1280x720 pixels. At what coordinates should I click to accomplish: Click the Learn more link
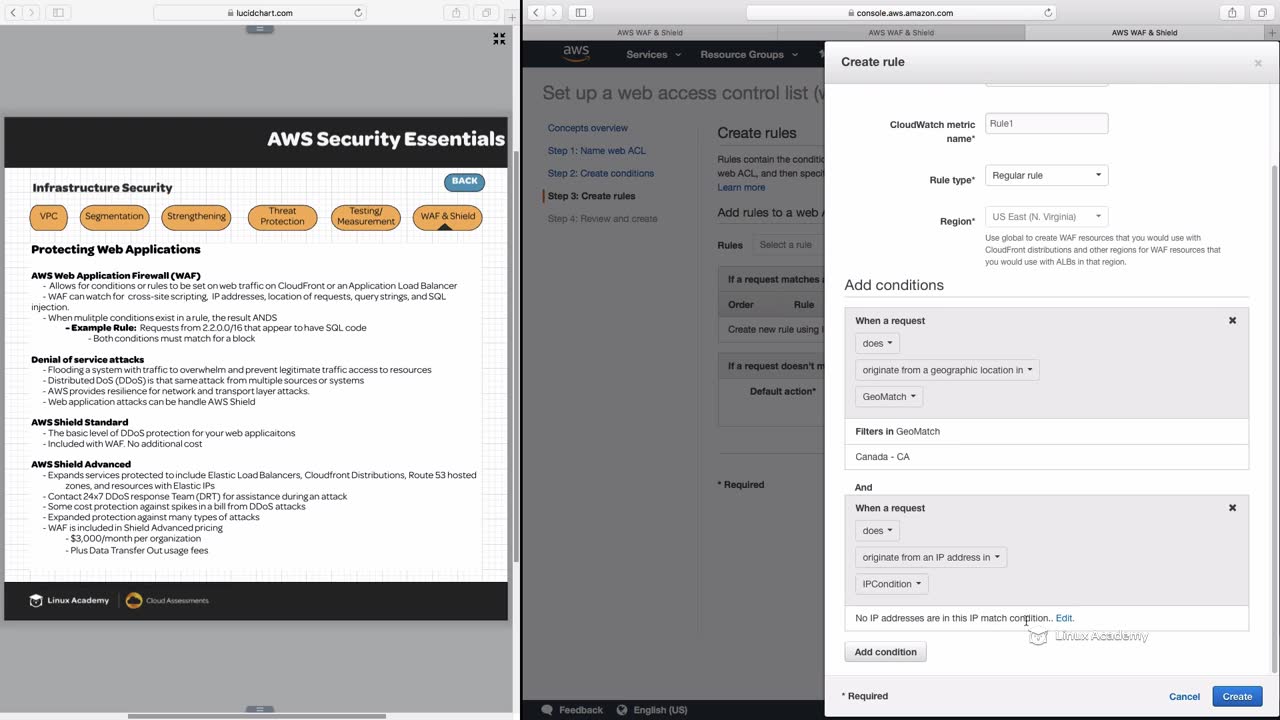(x=741, y=187)
